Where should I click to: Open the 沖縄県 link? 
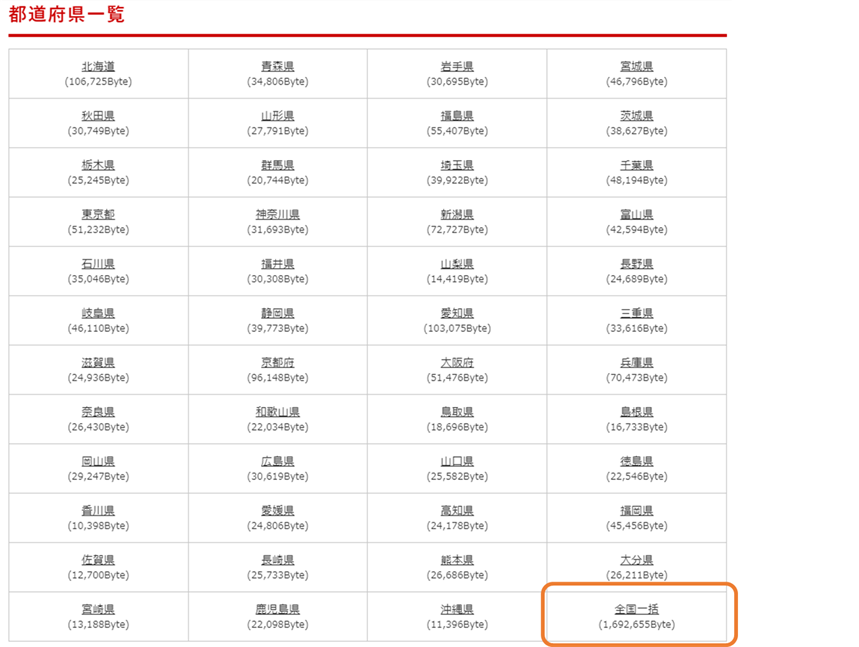(x=457, y=610)
